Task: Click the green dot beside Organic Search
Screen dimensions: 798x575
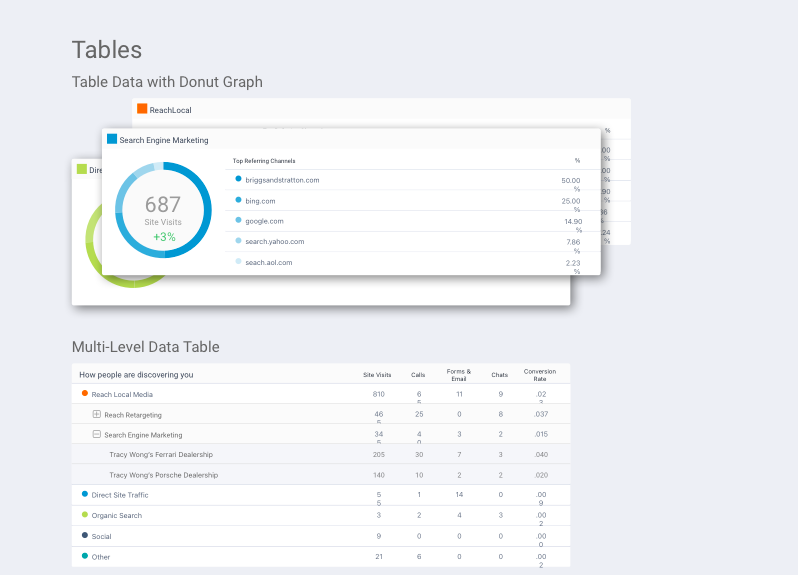Action: [84, 515]
